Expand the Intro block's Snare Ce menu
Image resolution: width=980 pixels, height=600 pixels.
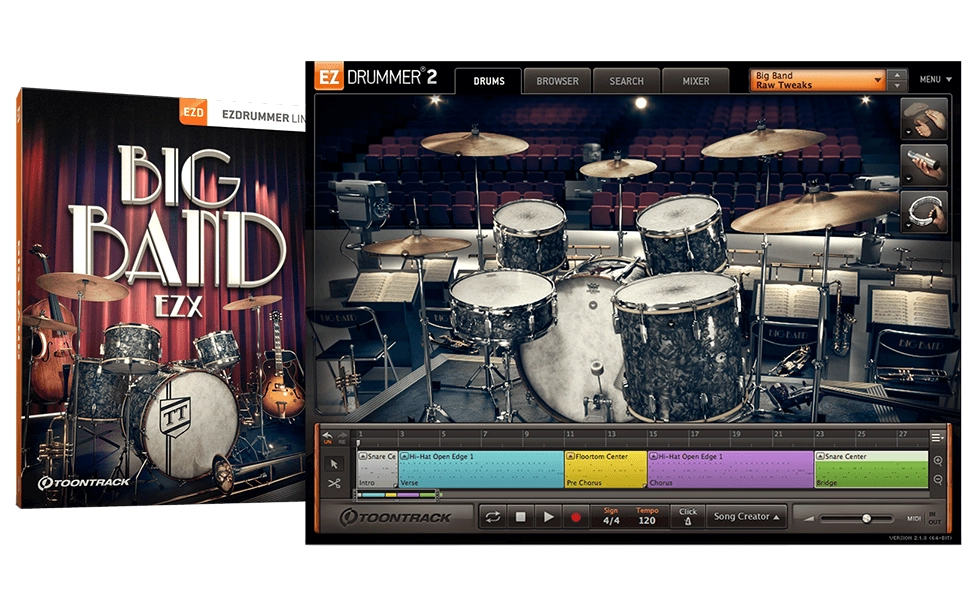[x=362, y=456]
